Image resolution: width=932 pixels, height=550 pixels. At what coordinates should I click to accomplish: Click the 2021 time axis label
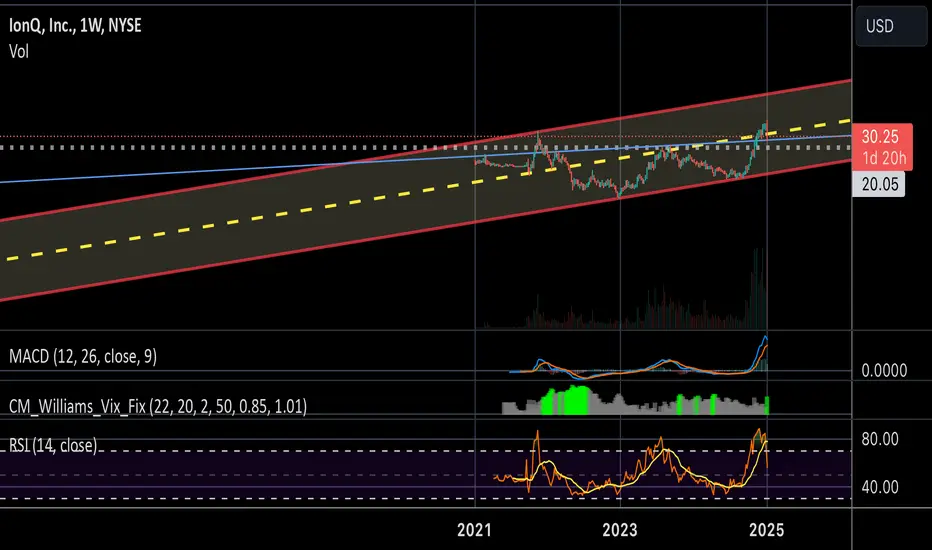click(x=474, y=530)
